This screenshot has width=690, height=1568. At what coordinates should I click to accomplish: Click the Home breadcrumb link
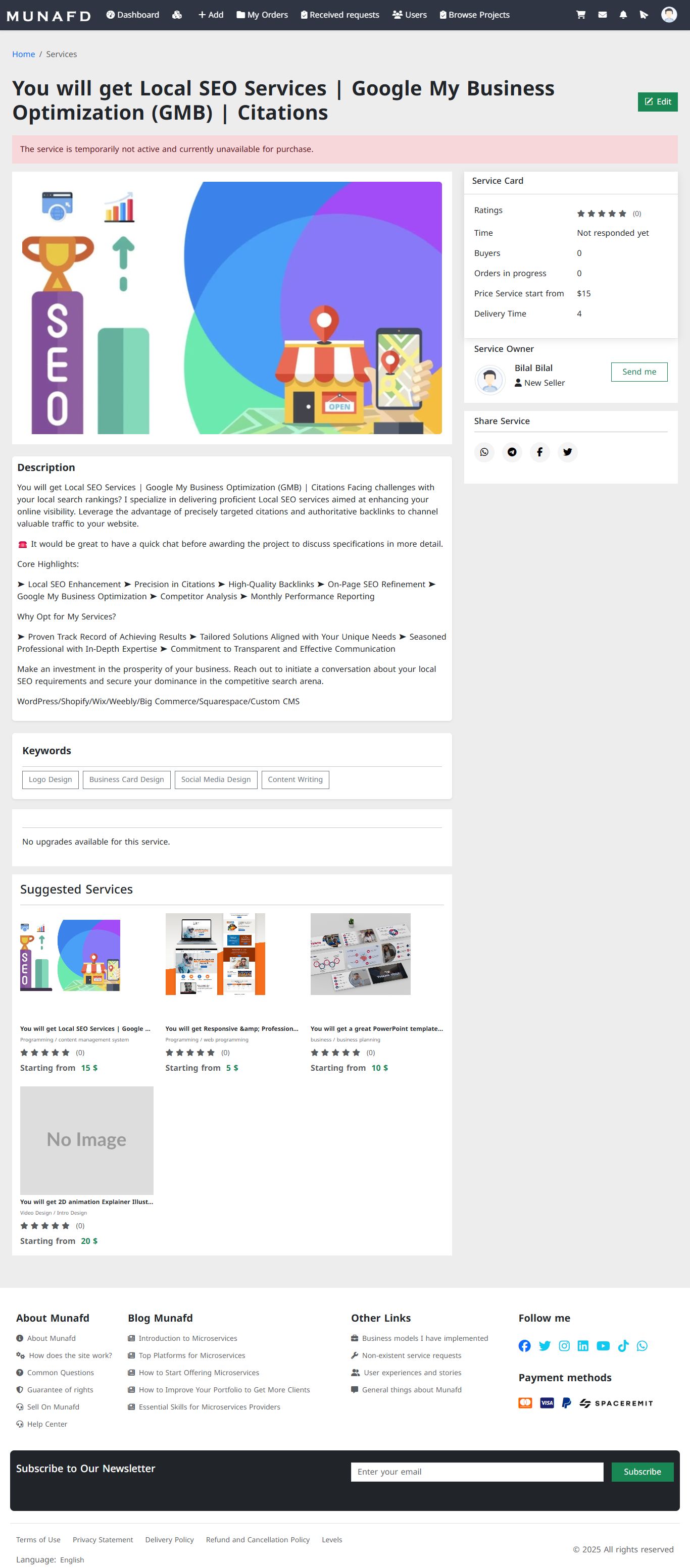pos(24,54)
